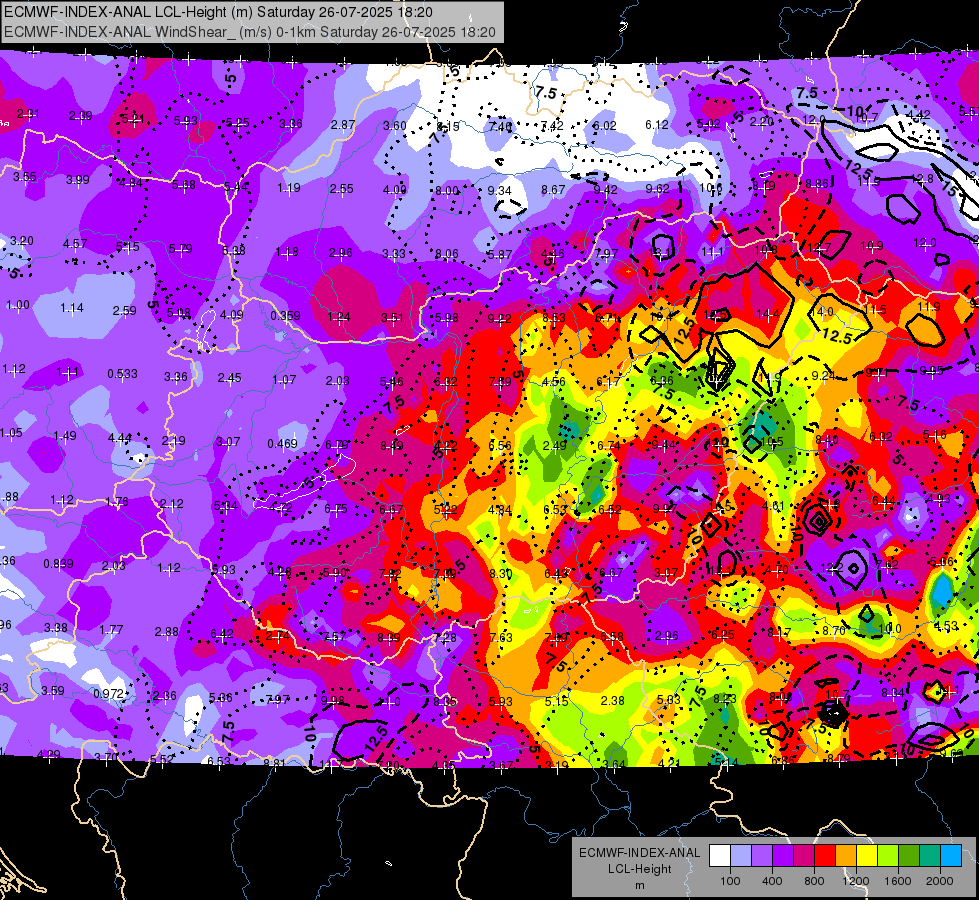Click the contour label 15
The width and height of the screenshot is (979, 900).
click(952, 187)
